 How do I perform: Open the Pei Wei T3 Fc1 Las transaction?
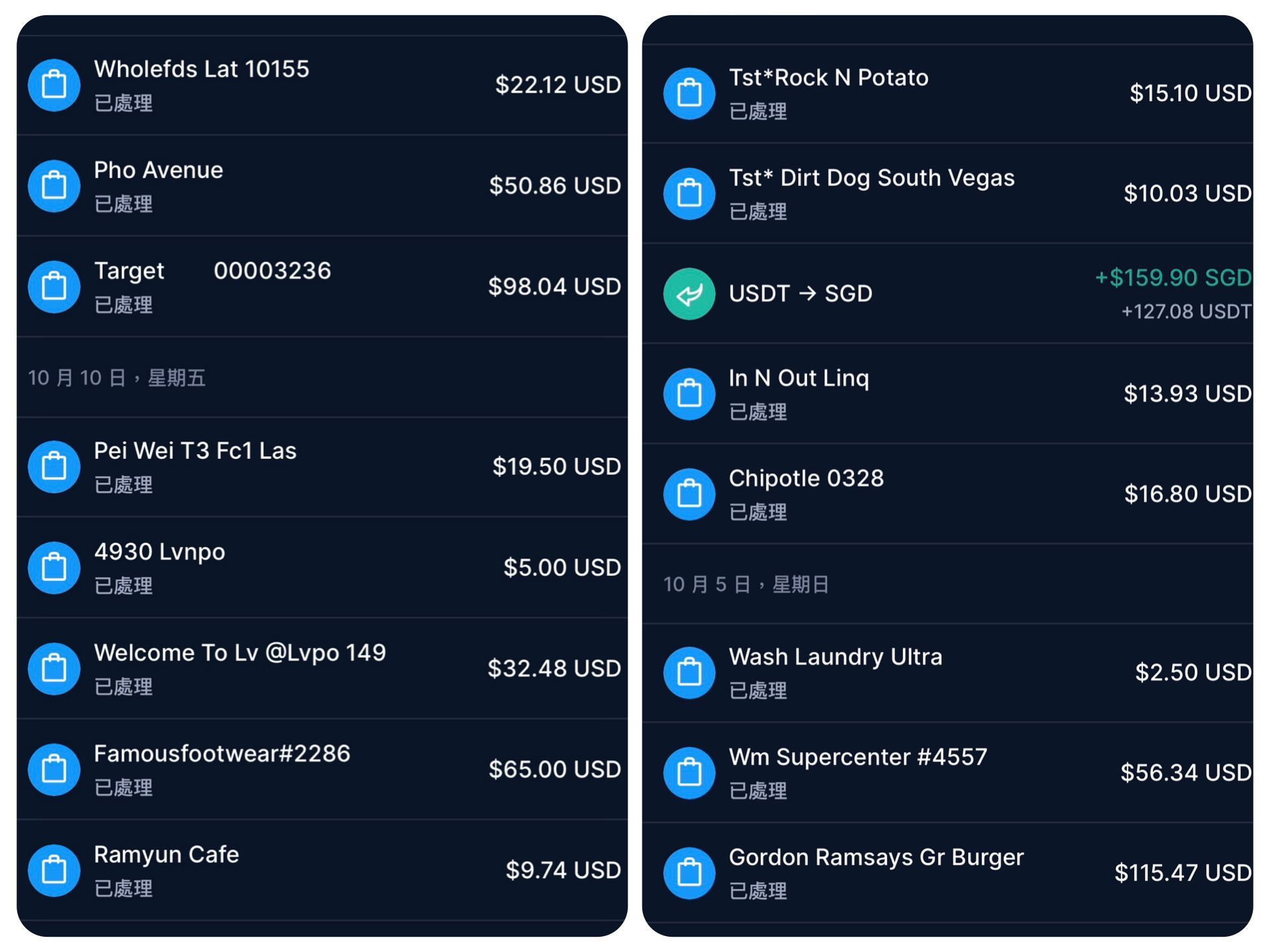(195, 451)
